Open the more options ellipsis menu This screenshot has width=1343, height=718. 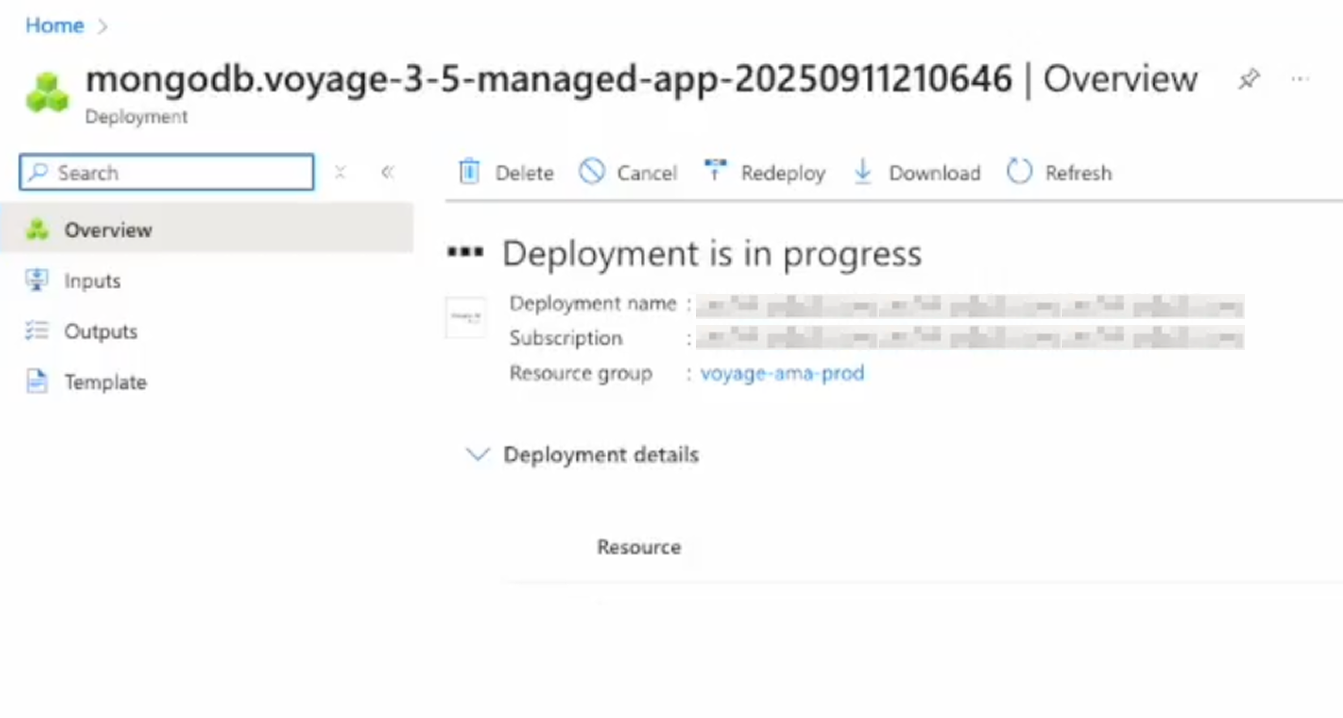click(x=1300, y=78)
